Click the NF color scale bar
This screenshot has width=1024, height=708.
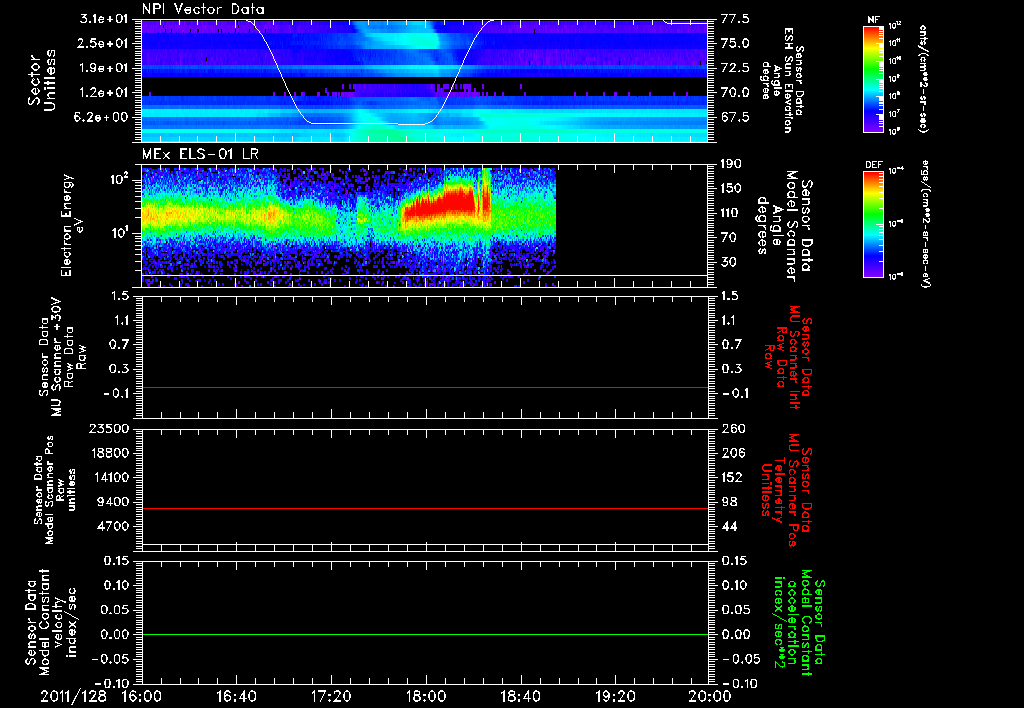click(873, 78)
